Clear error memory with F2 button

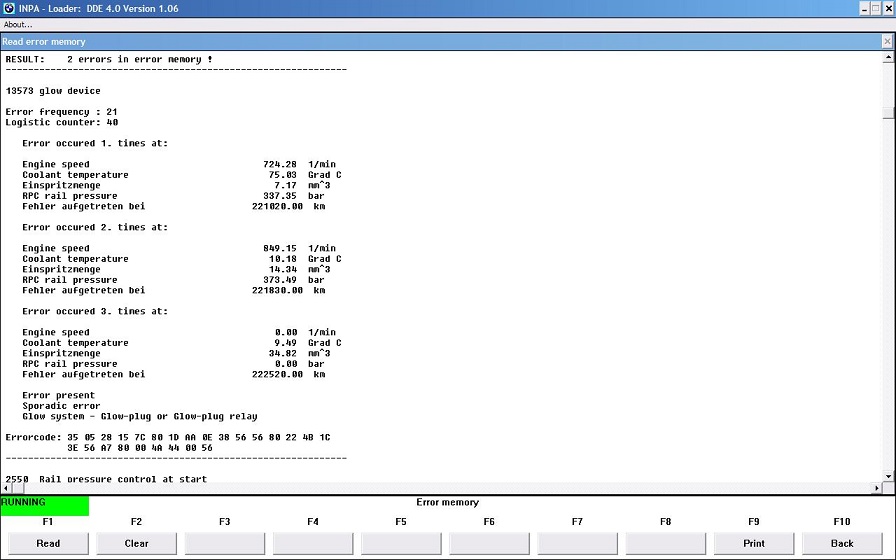coord(136,543)
